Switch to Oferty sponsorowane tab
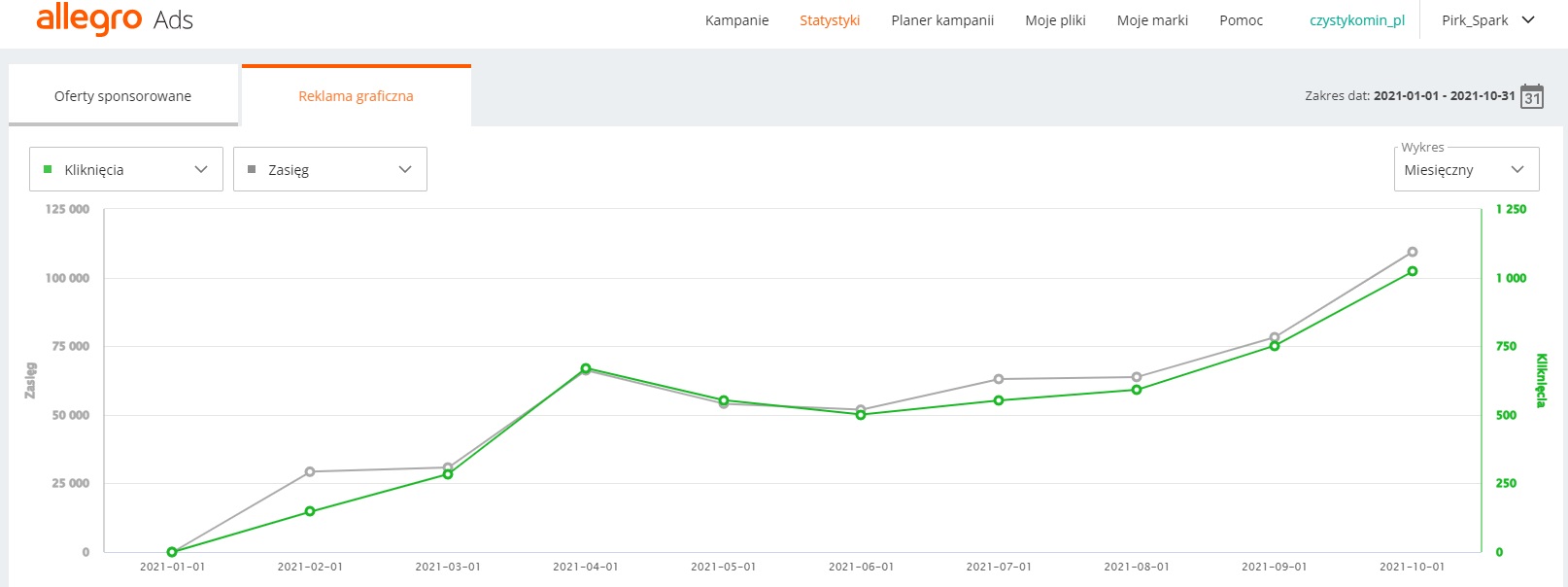This screenshot has height=587, width=1568. click(x=123, y=95)
